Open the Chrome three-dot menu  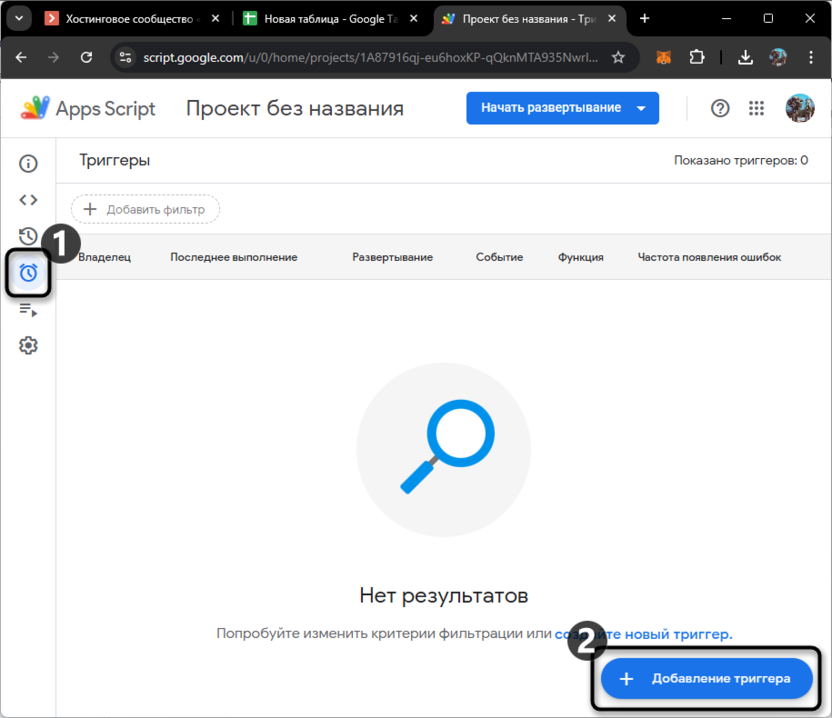click(x=811, y=57)
